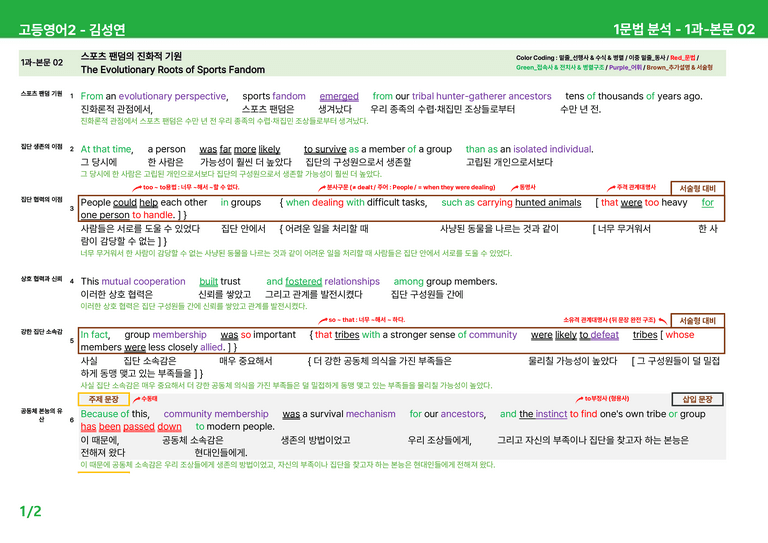This screenshot has width=768, height=543.
Task: Click the phrase 'evolutionary perspective'
Action: 173,96
